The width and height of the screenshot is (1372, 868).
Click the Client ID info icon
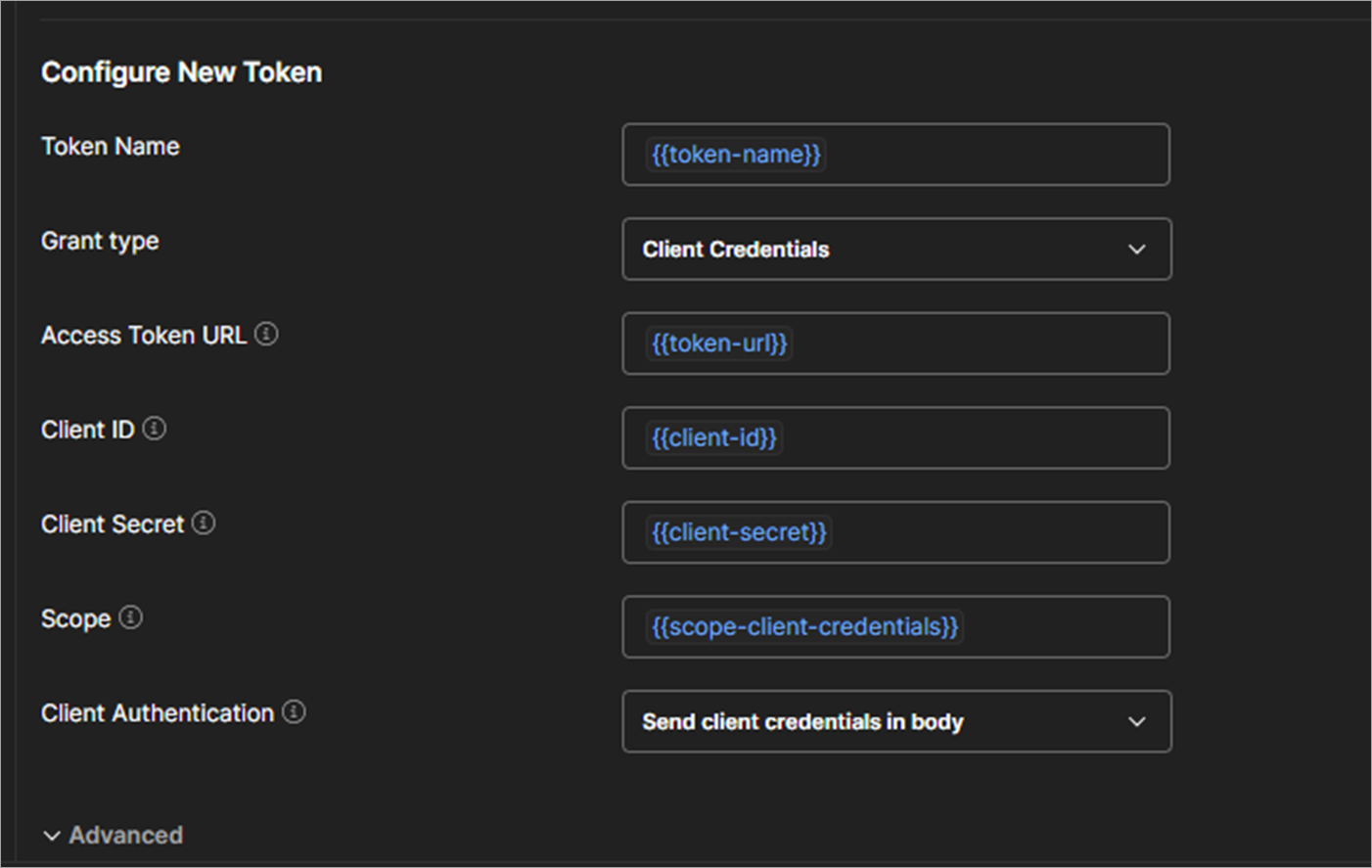157,427
